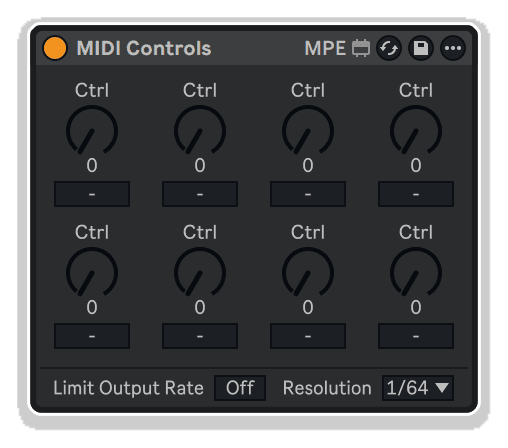The image size is (508, 448).
Task: Click the MIDI Controls device title
Action: pyautogui.click(x=144, y=48)
